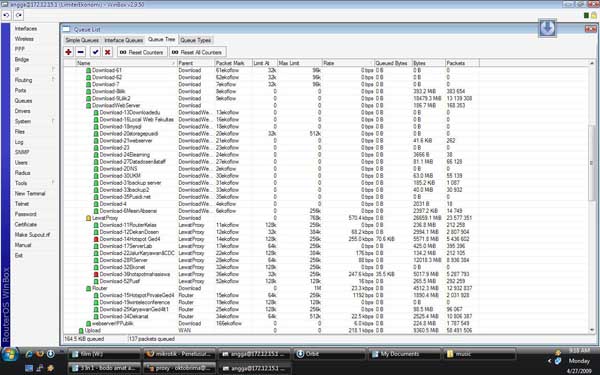
Task: Open the mikrotik Firefox taskbar button
Action: click(x=180, y=354)
